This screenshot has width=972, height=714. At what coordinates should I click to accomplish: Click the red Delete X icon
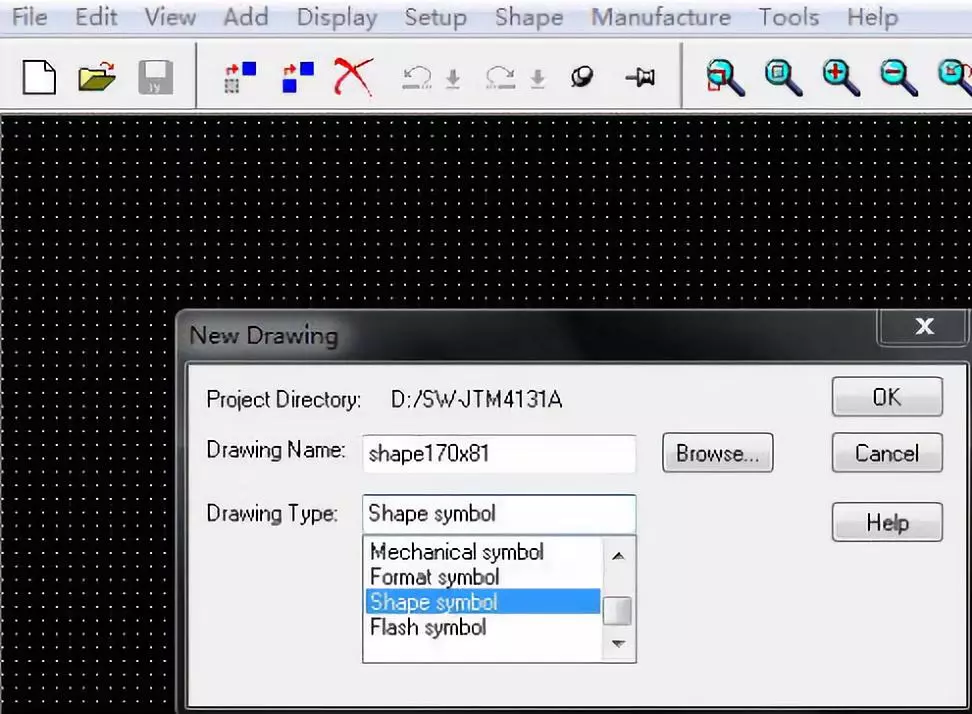[354, 77]
